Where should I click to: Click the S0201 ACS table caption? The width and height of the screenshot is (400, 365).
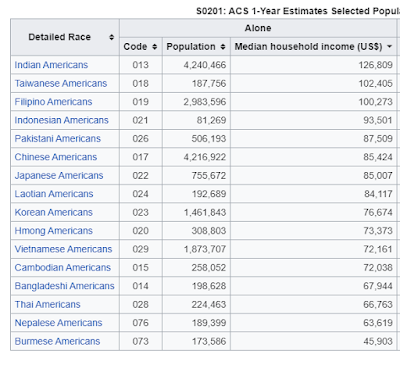(x=298, y=11)
